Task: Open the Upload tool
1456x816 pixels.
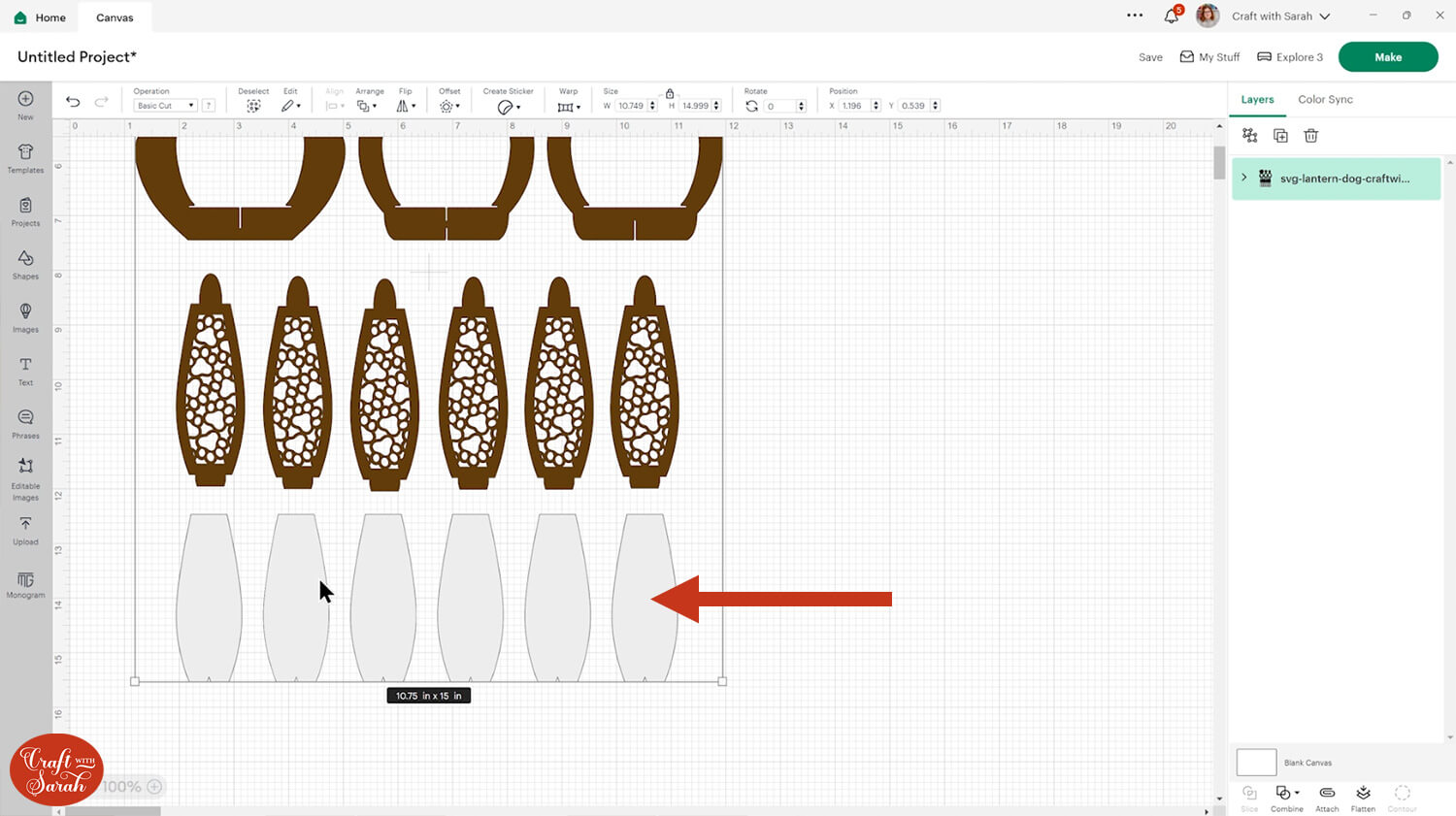Action: [25, 529]
